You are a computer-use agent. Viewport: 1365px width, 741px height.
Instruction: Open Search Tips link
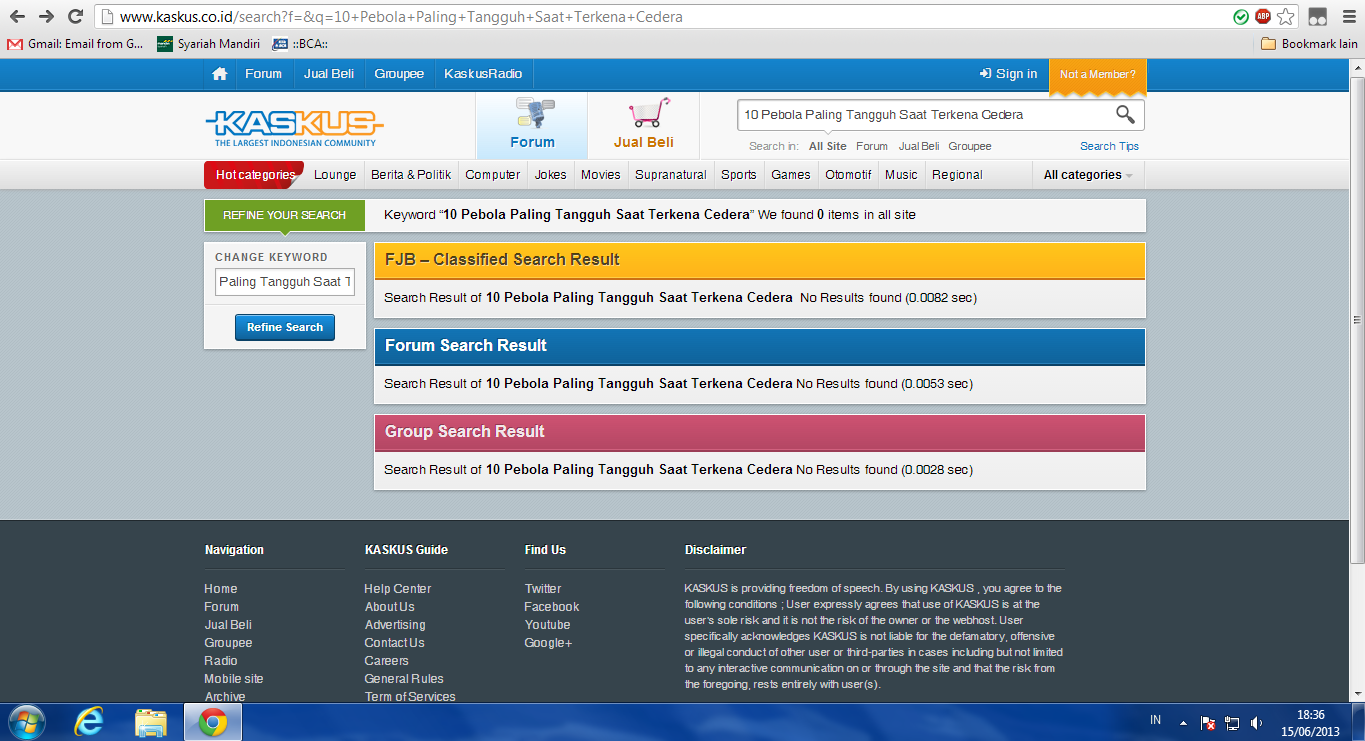[1109, 146]
